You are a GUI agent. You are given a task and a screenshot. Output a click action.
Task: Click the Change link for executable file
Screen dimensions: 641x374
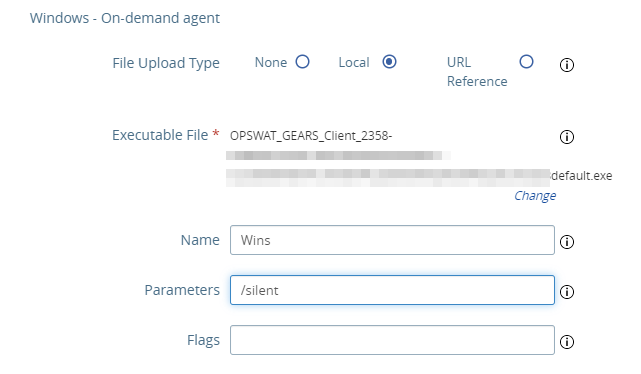click(535, 196)
